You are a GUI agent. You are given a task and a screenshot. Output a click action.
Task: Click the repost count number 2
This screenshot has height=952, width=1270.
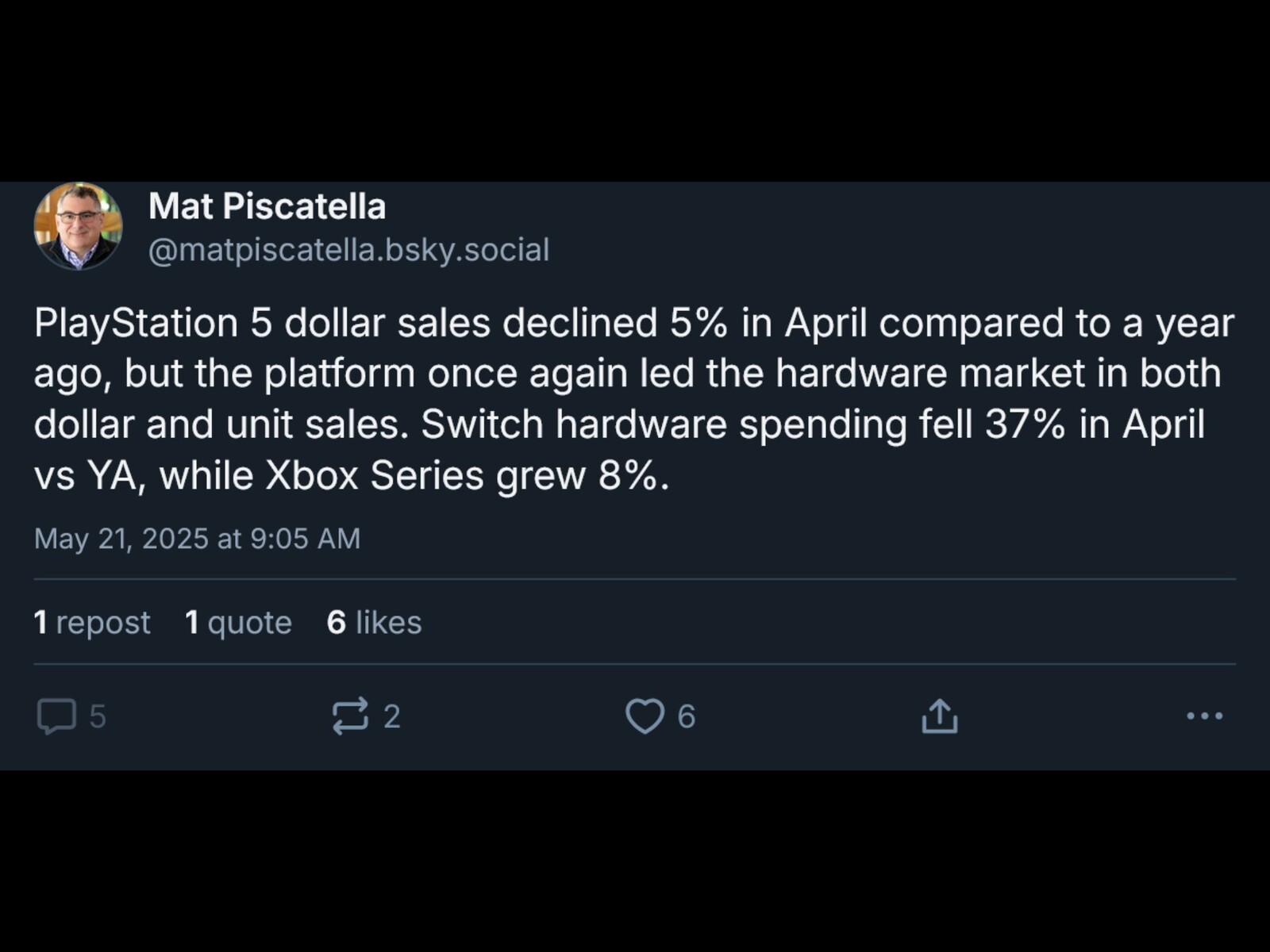click(392, 717)
